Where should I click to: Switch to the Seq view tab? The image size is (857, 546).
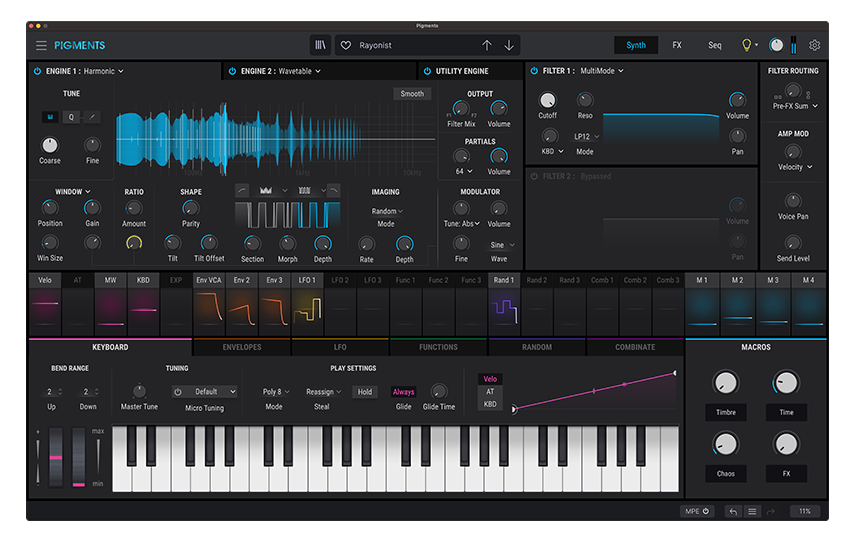(714, 45)
